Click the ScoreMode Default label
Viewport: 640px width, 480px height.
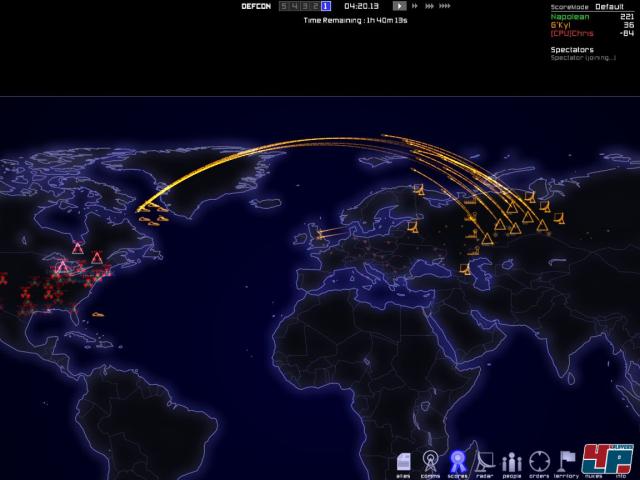[587, 7]
